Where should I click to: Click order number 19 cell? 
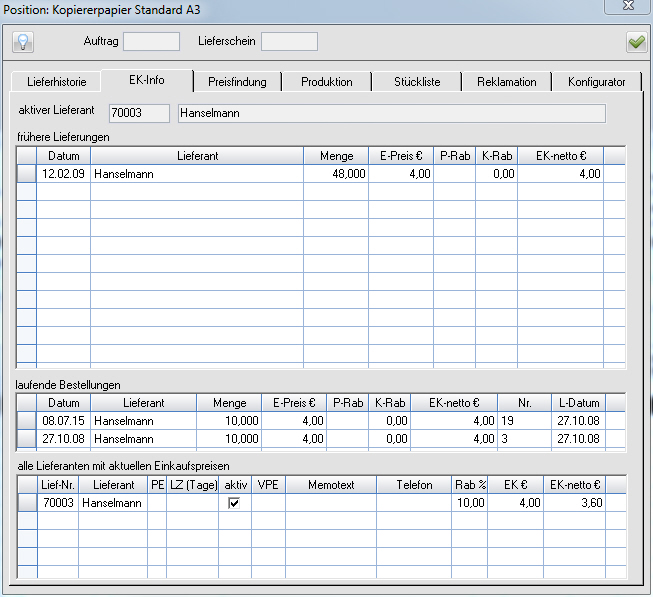click(524, 421)
